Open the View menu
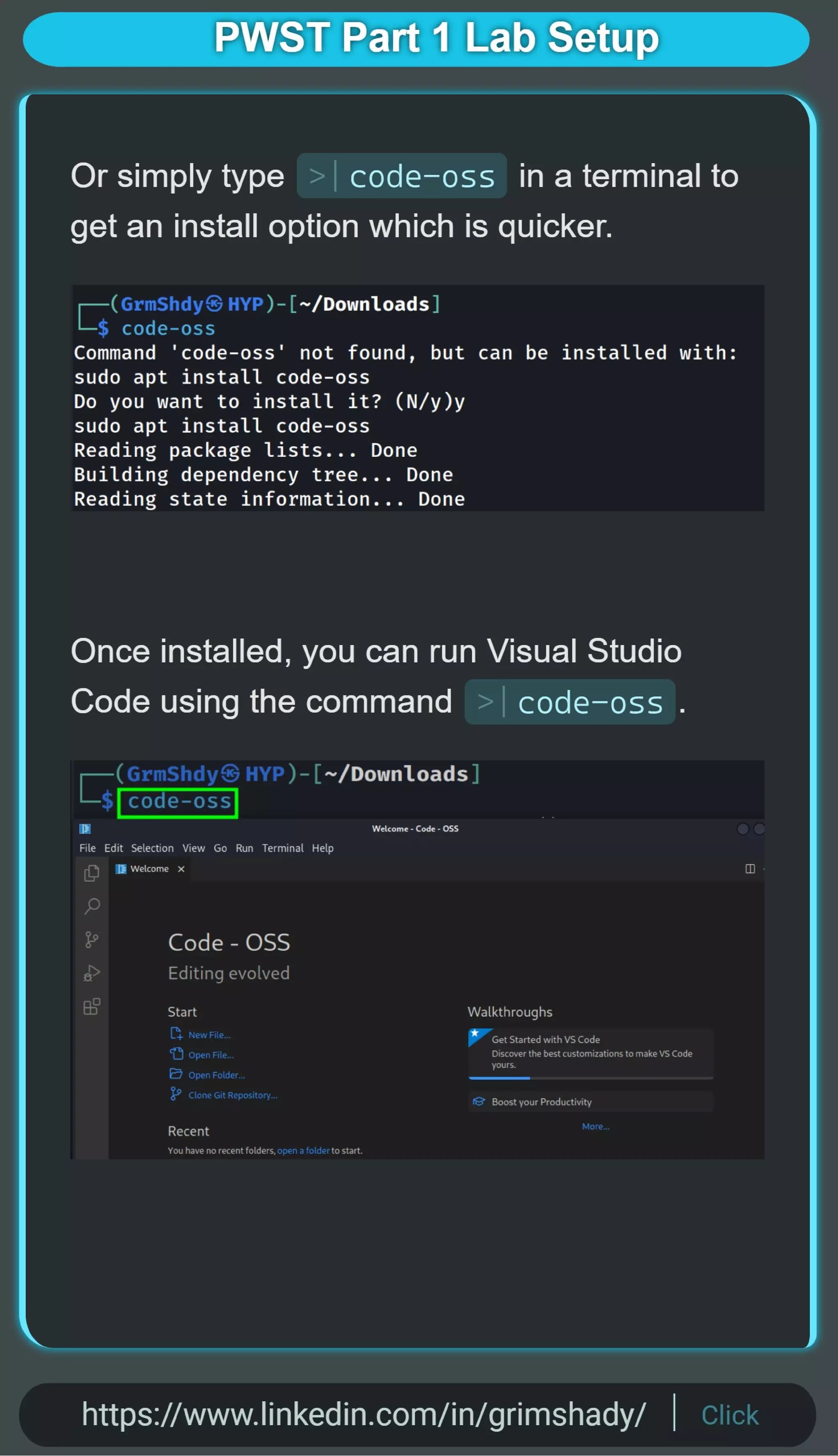Viewport: 838px width, 1456px height. (194, 848)
